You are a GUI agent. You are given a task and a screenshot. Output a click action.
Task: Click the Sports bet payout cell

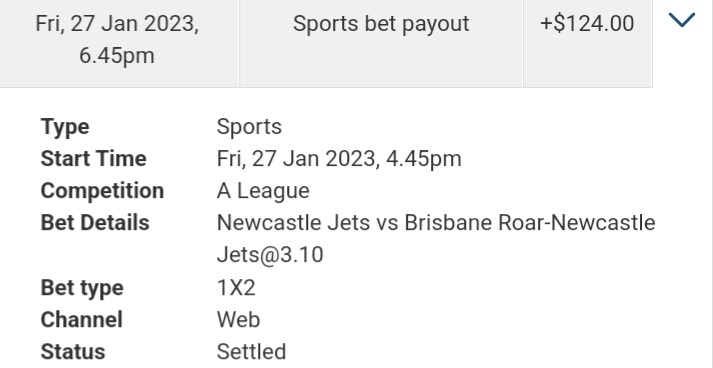[381, 43]
